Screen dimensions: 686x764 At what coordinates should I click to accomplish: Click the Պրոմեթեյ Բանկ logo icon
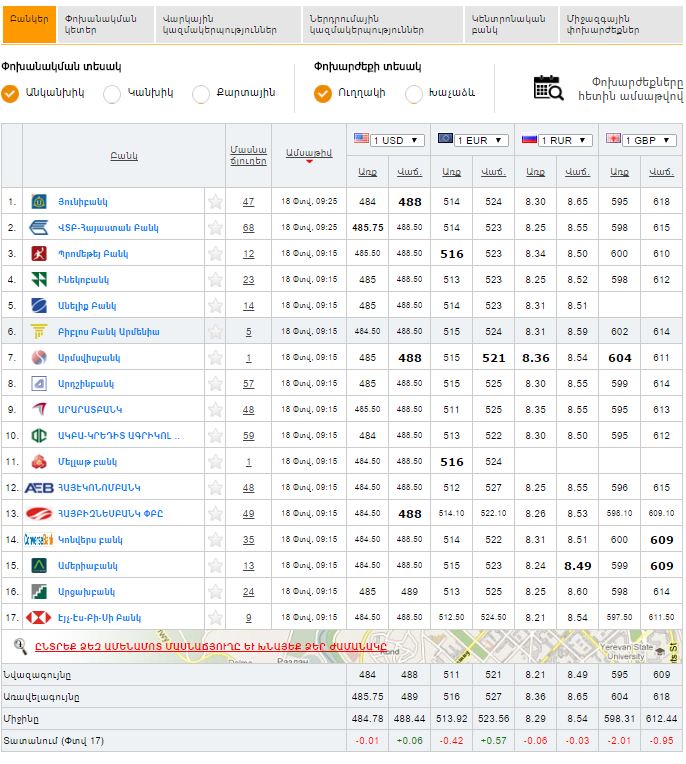tap(38, 254)
